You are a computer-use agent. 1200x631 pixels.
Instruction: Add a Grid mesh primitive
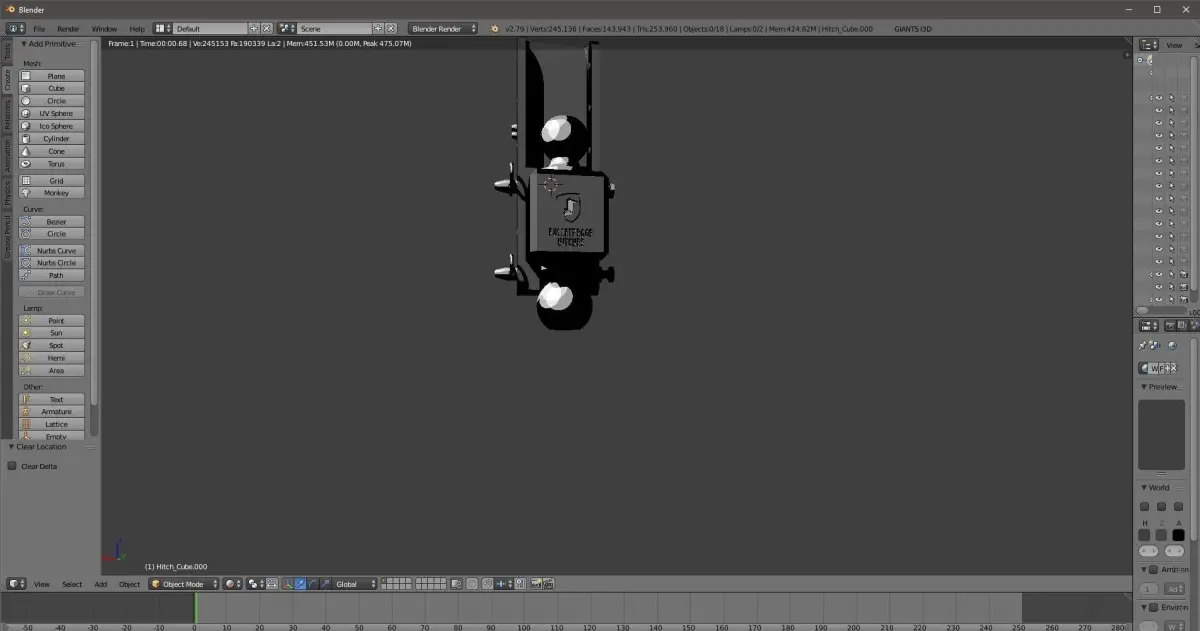coord(53,181)
